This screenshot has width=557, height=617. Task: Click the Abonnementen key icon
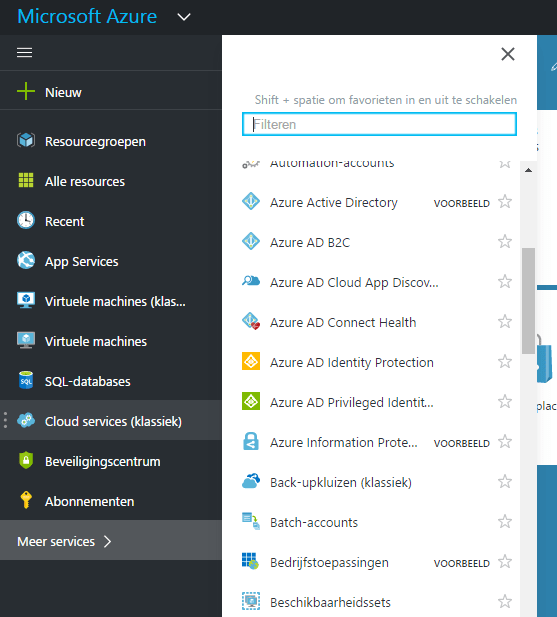tap(26, 500)
